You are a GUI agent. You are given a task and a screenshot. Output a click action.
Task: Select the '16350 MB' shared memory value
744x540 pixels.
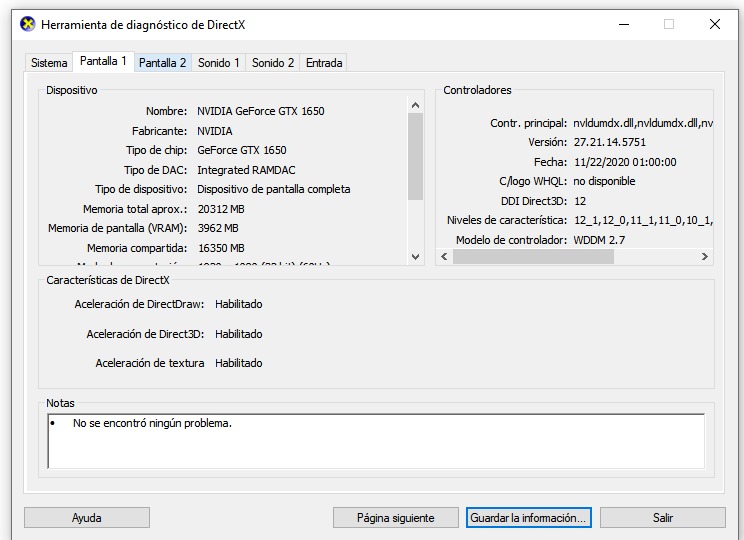coord(221,248)
